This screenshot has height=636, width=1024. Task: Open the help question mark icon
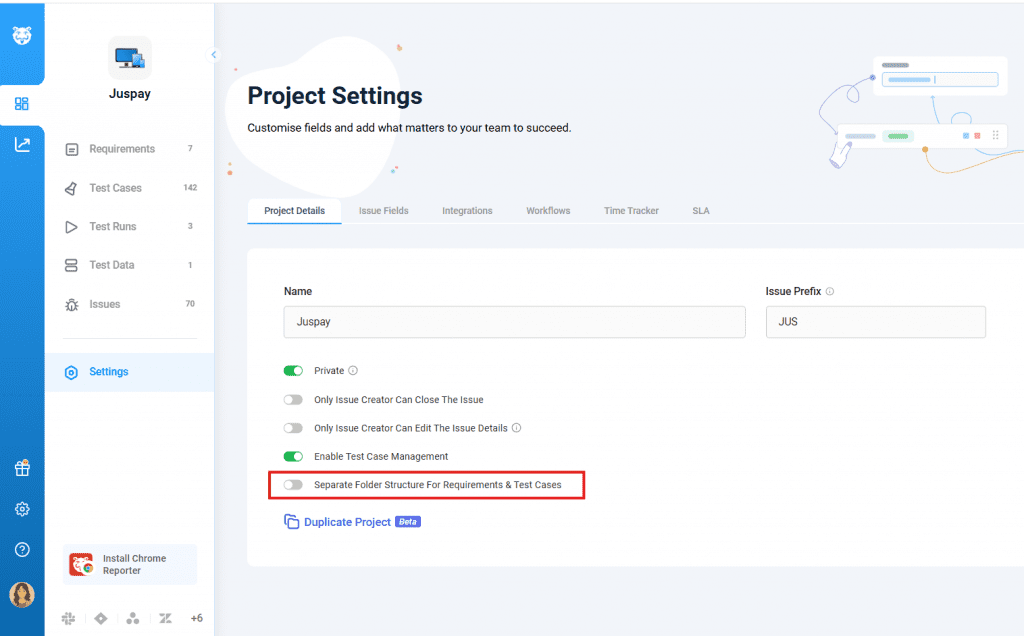[22, 549]
